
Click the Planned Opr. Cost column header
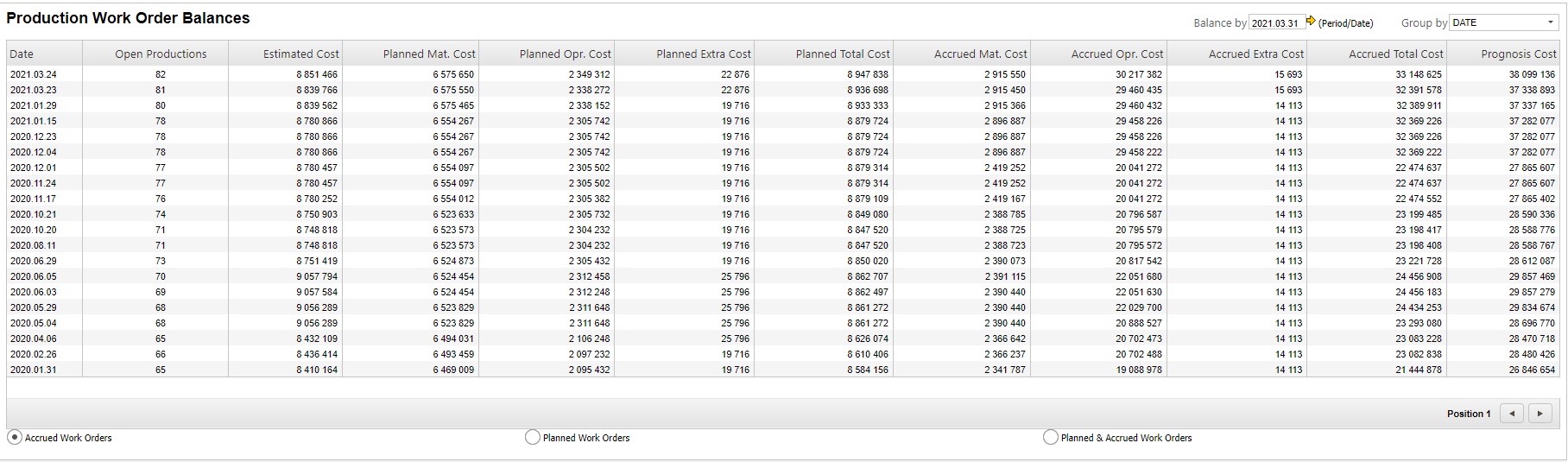[565, 54]
